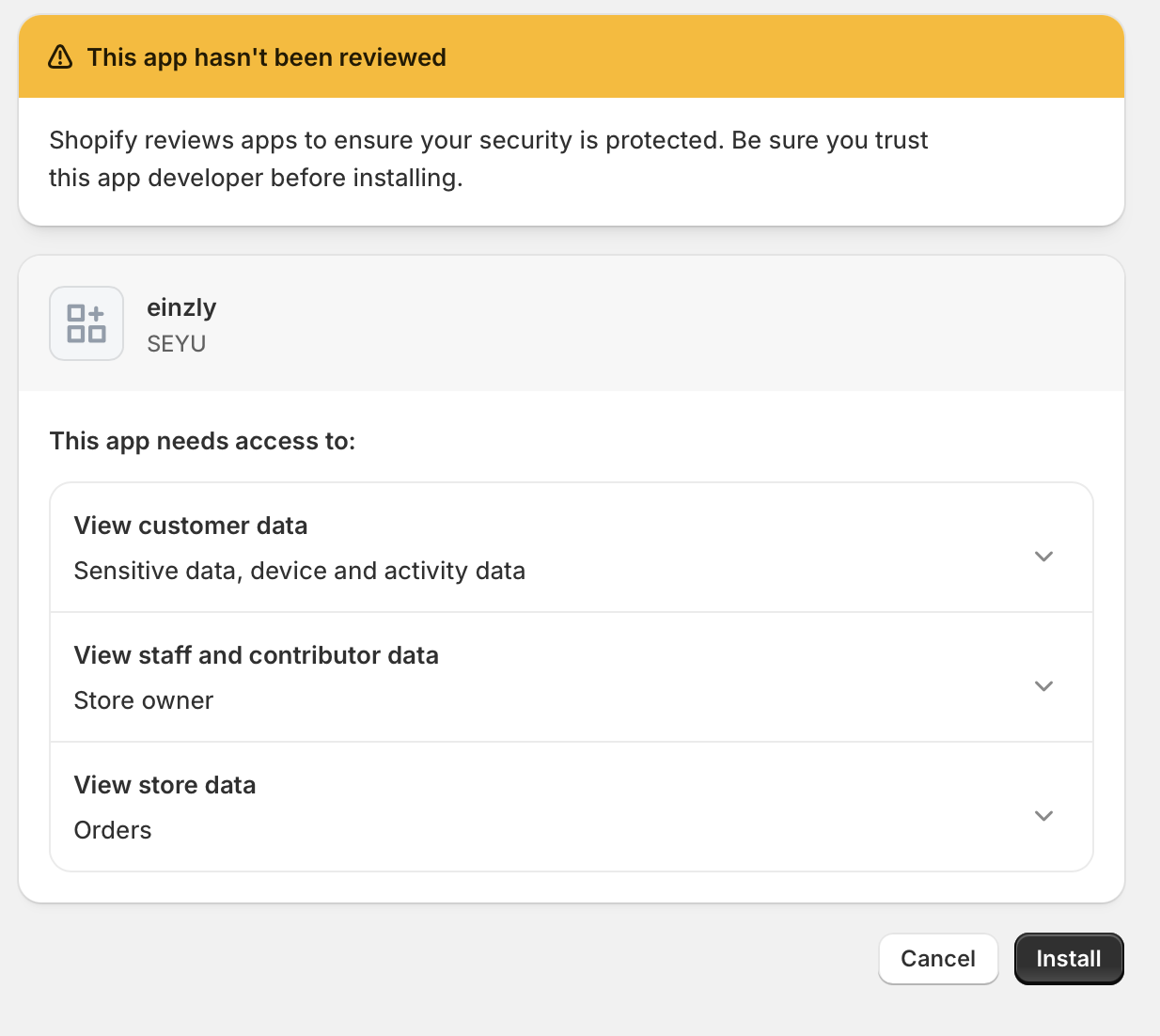
Task: Expand the View staff and contributor data chevron
Action: [1043, 686]
